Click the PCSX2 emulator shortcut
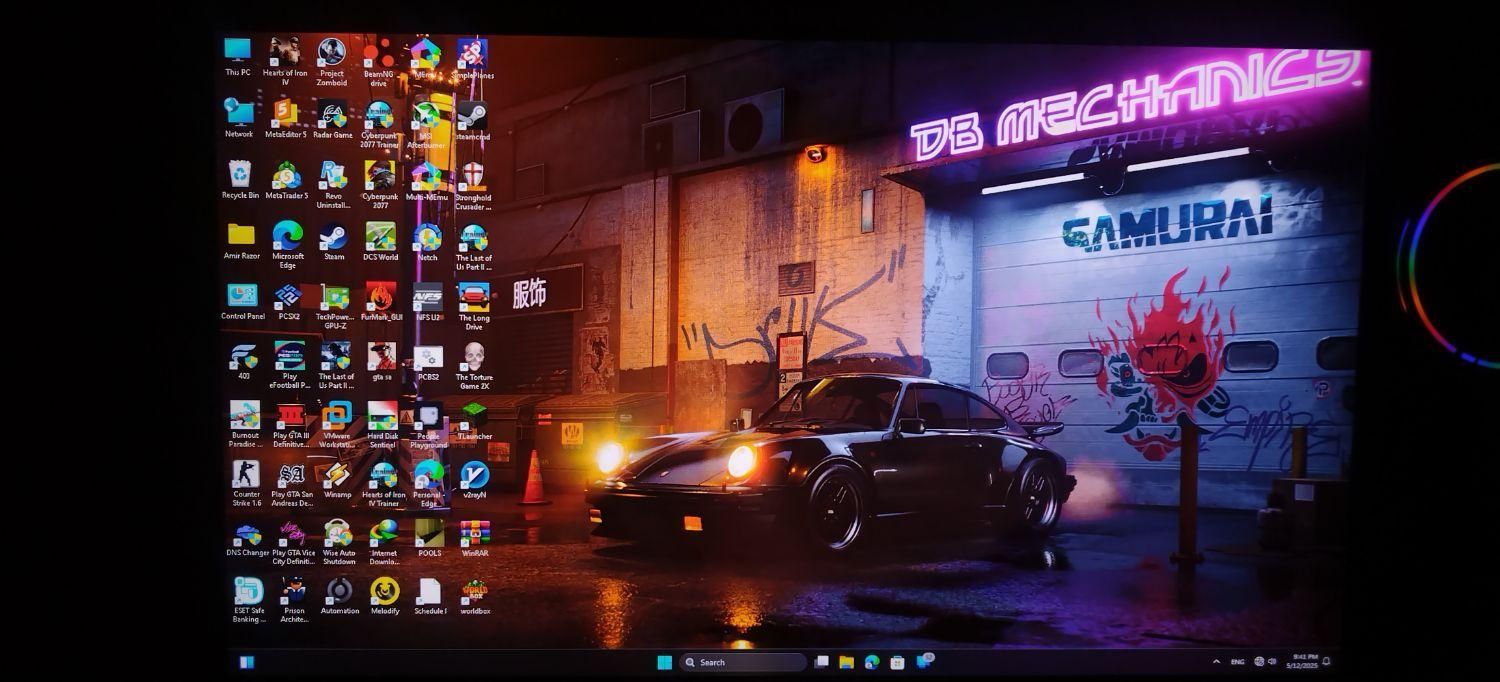Image resolution: width=1500 pixels, height=682 pixels. click(289, 302)
